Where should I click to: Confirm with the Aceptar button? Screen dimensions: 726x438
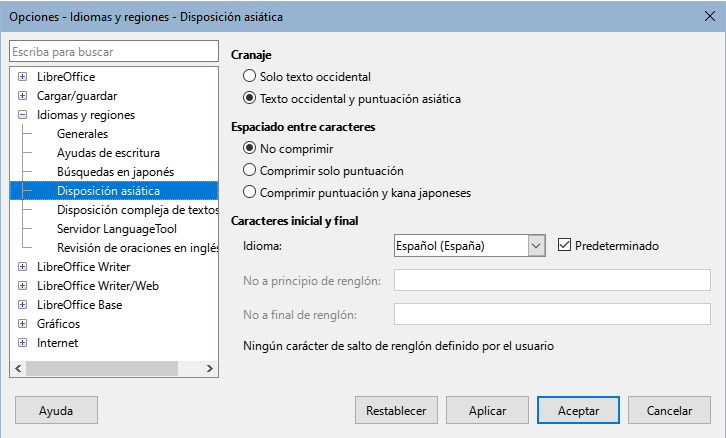click(x=578, y=410)
